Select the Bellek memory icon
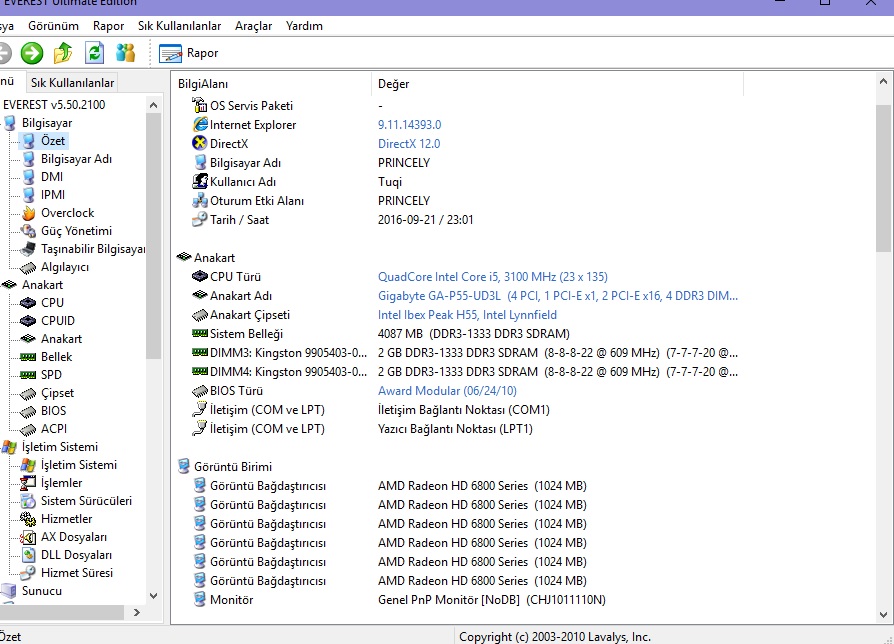Screen dimensions: 894x644 pyautogui.click(x=29, y=357)
